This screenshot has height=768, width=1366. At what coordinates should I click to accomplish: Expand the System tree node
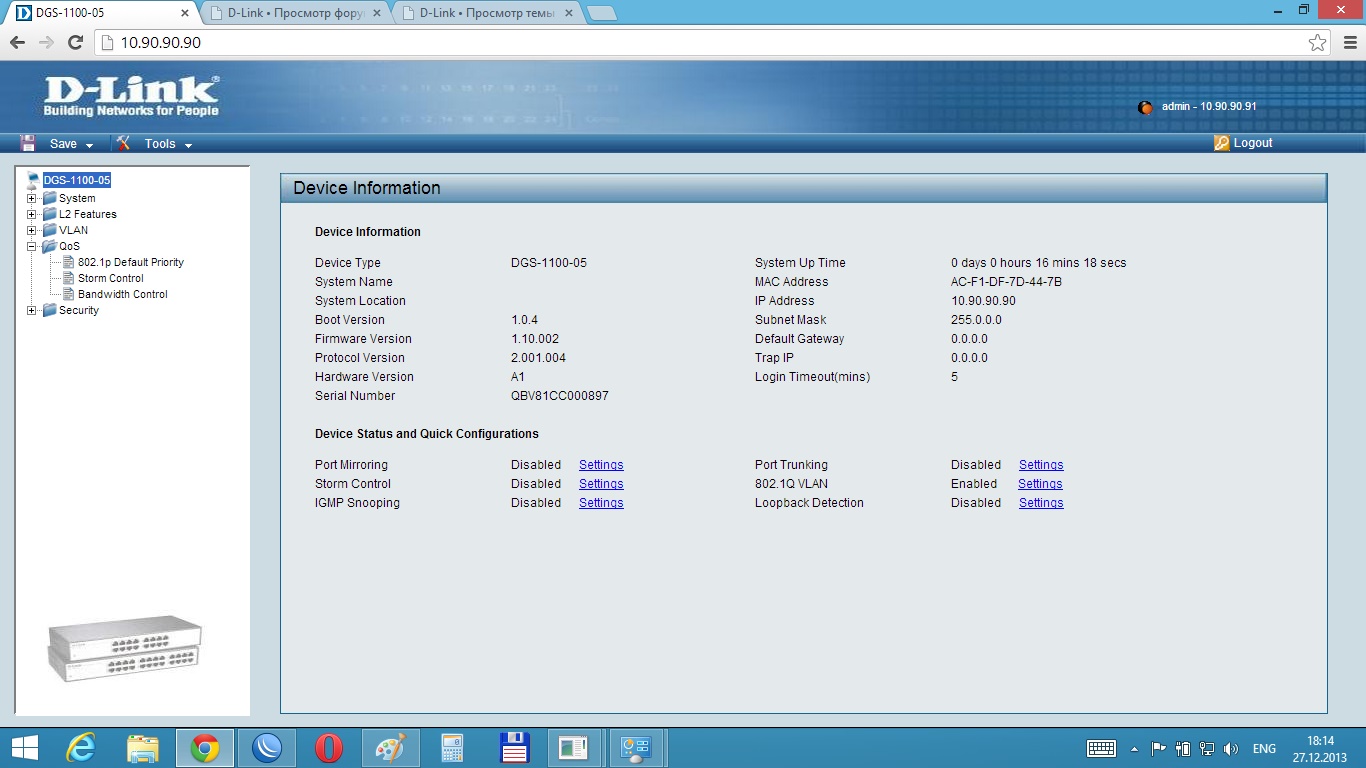(32, 198)
